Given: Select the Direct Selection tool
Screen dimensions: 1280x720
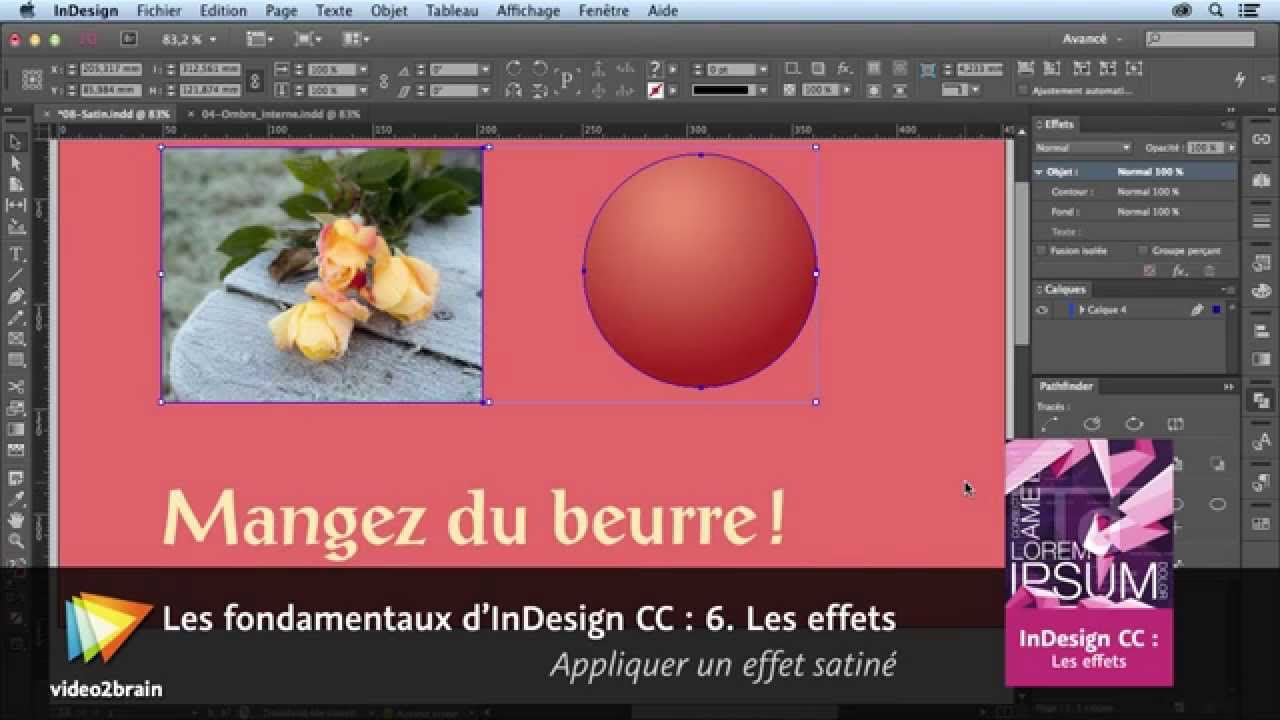Looking at the screenshot, I should [x=16, y=163].
